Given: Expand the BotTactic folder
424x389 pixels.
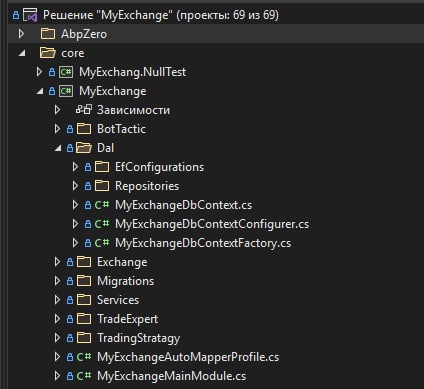Looking at the screenshot, I should [x=57, y=129].
